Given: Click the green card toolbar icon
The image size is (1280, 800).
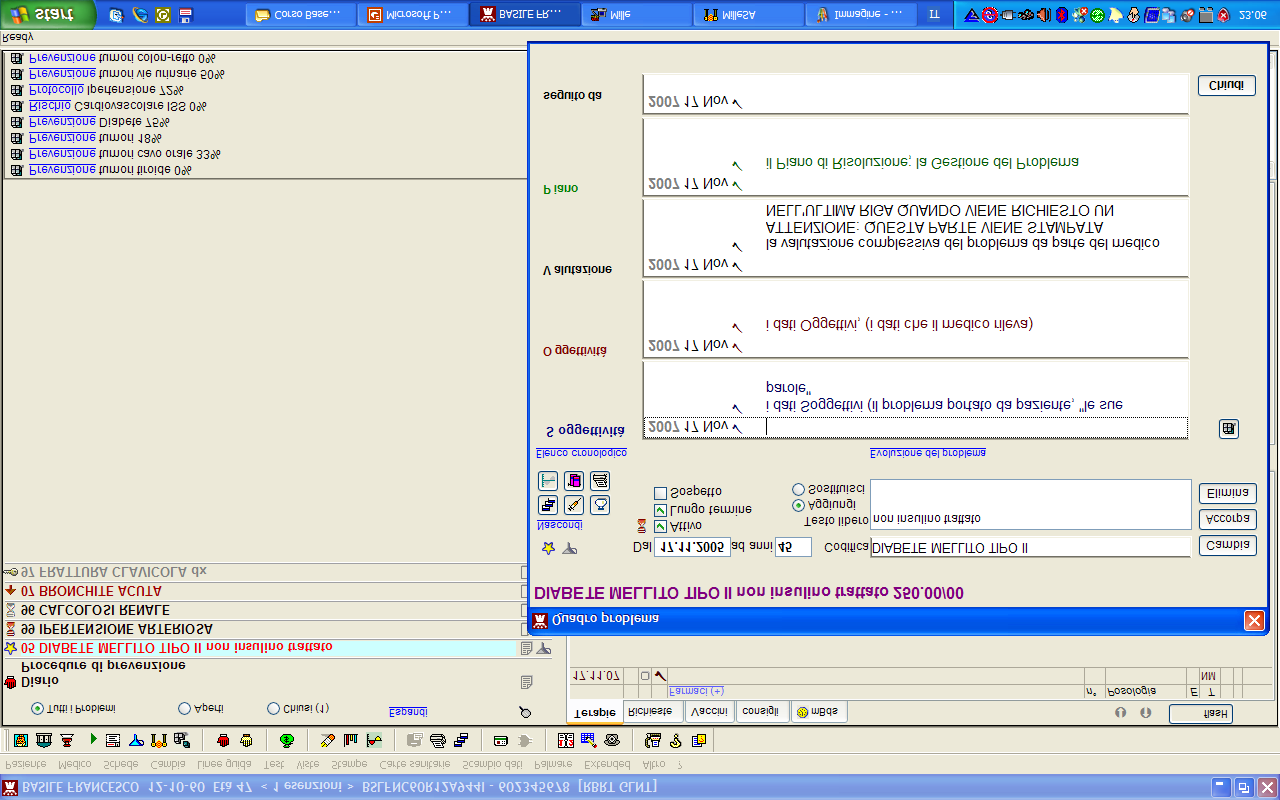Looking at the screenshot, I should click(x=500, y=740).
